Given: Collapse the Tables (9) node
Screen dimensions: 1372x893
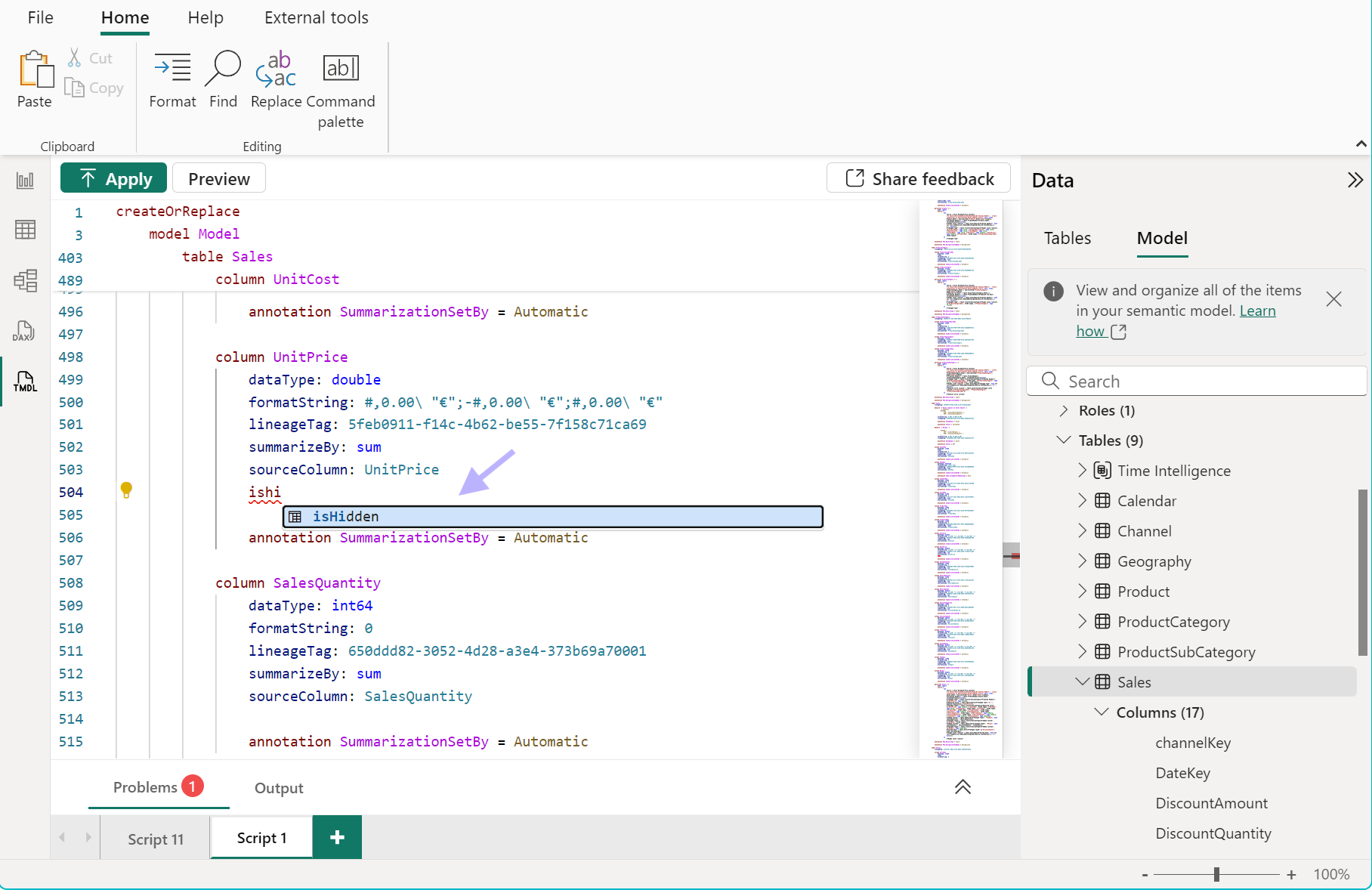Looking at the screenshot, I should click(1064, 440).
